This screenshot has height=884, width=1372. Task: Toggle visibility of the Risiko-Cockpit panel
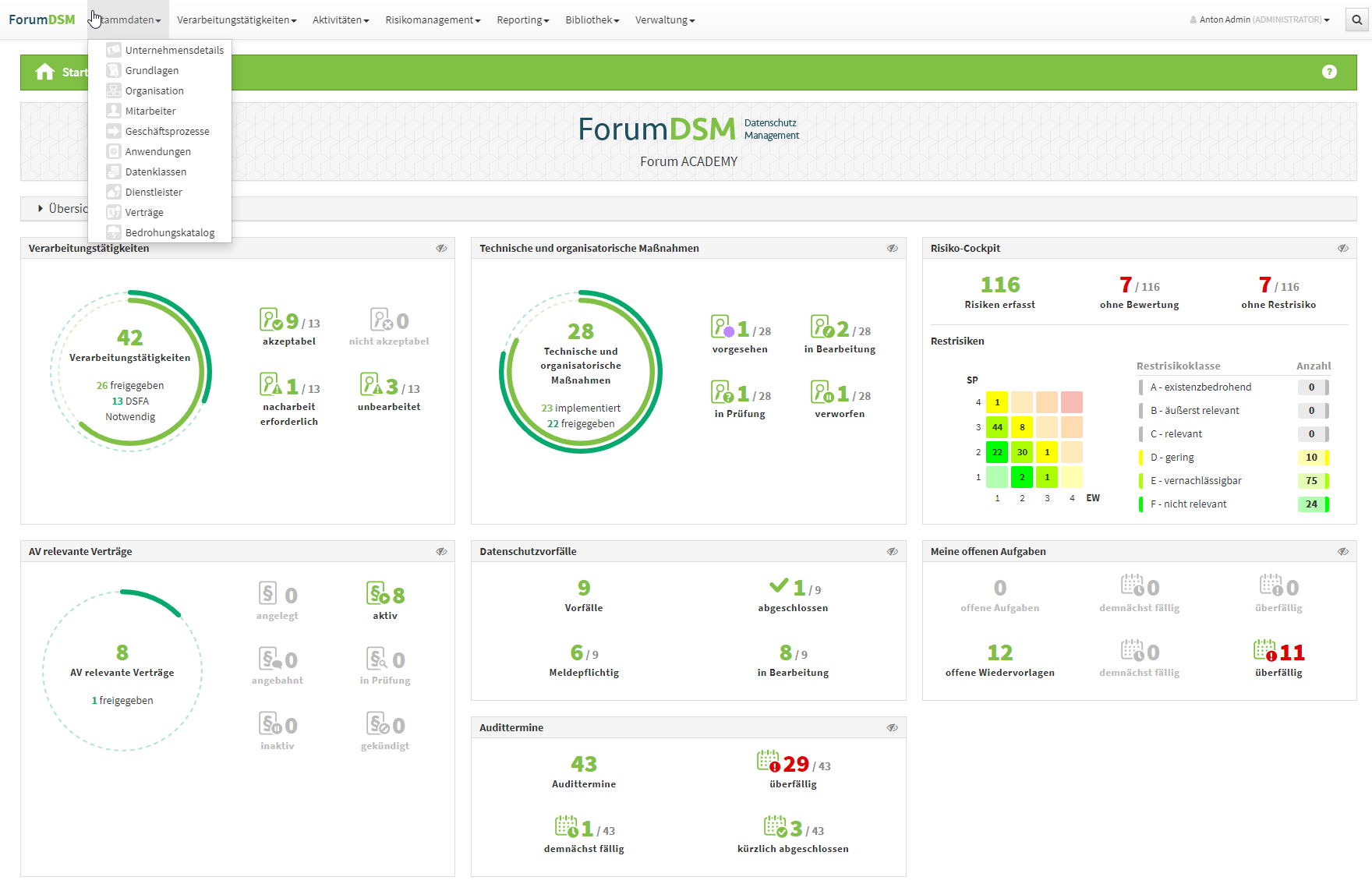[x=1343, y=249]
